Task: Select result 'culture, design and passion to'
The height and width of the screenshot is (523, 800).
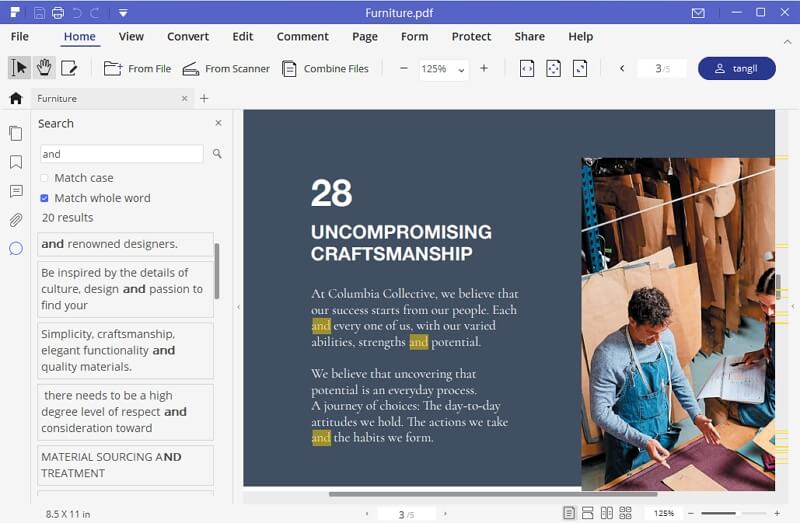Action: (x=125, y=289)
